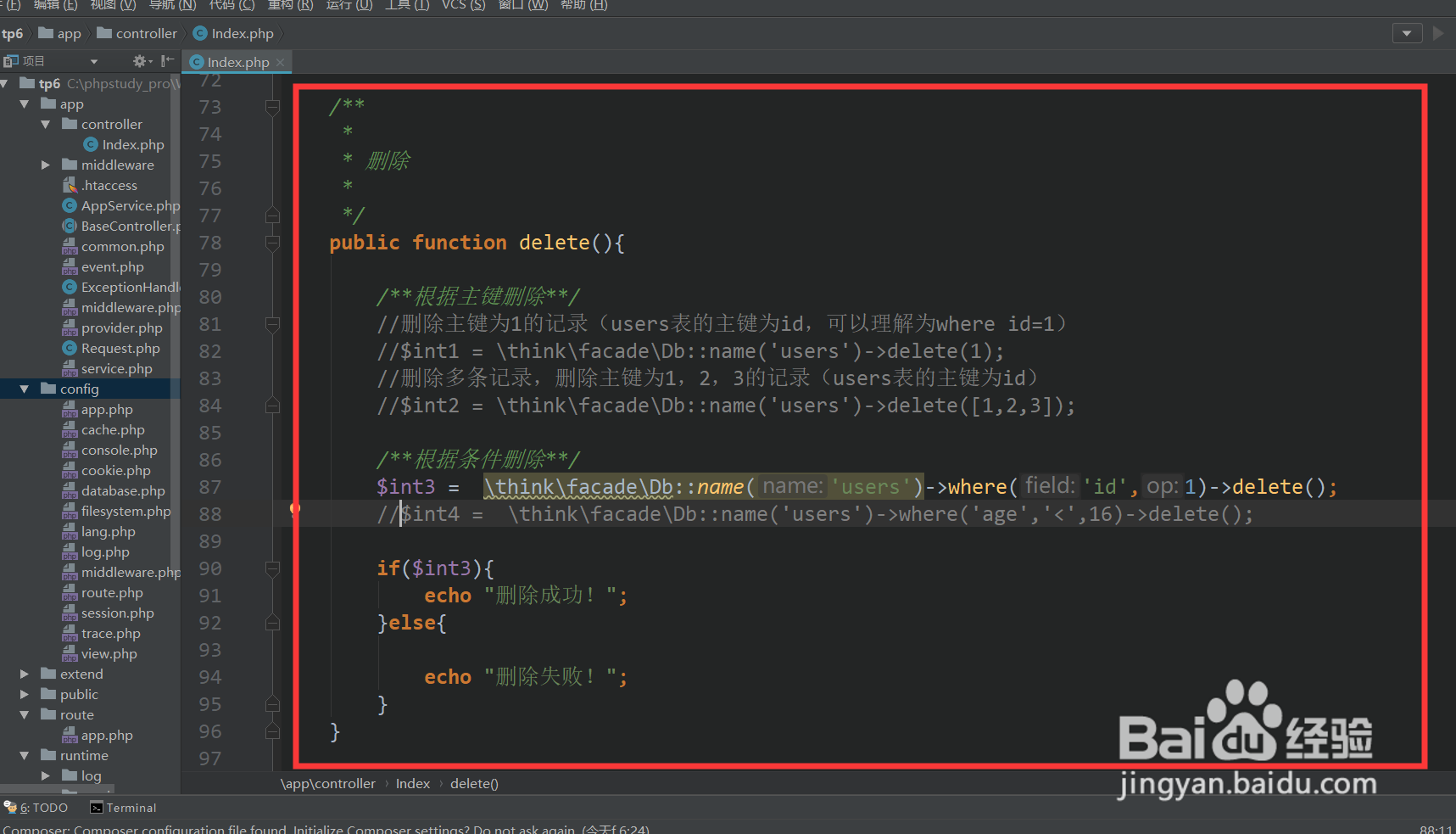This screenshot has width=1456, height=834.
Task: Collapse the app folder in tree
Action: [x=25, y=104]
